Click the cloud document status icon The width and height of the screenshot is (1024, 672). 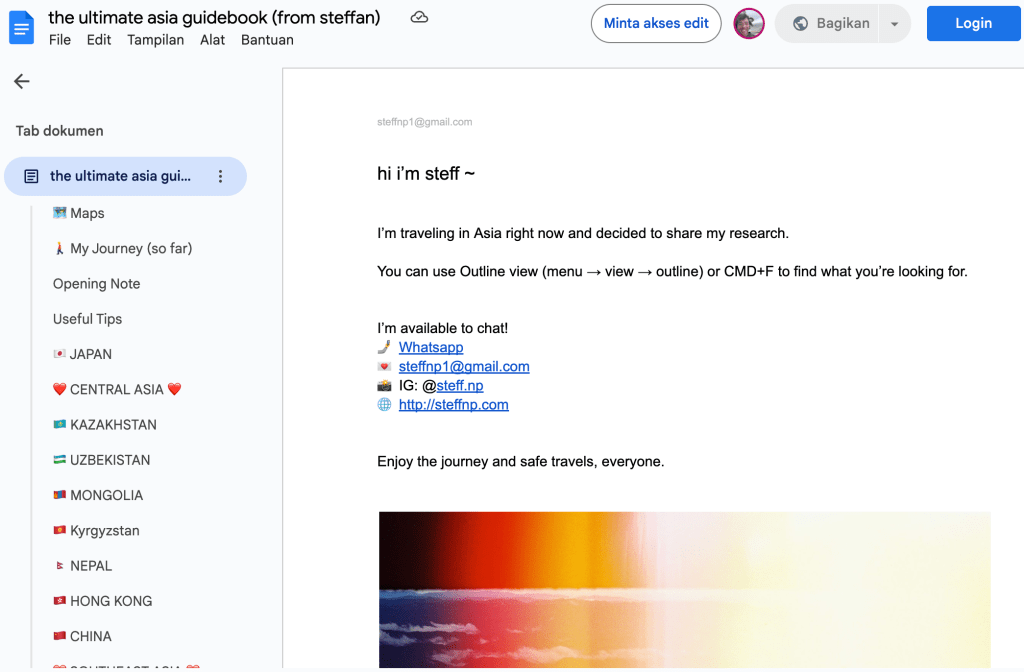(420, 18)
